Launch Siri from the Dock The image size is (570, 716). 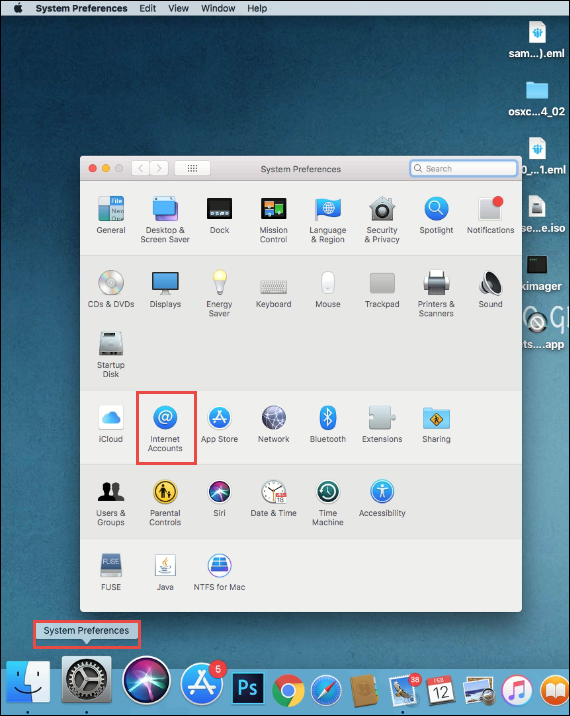(146, 680)
